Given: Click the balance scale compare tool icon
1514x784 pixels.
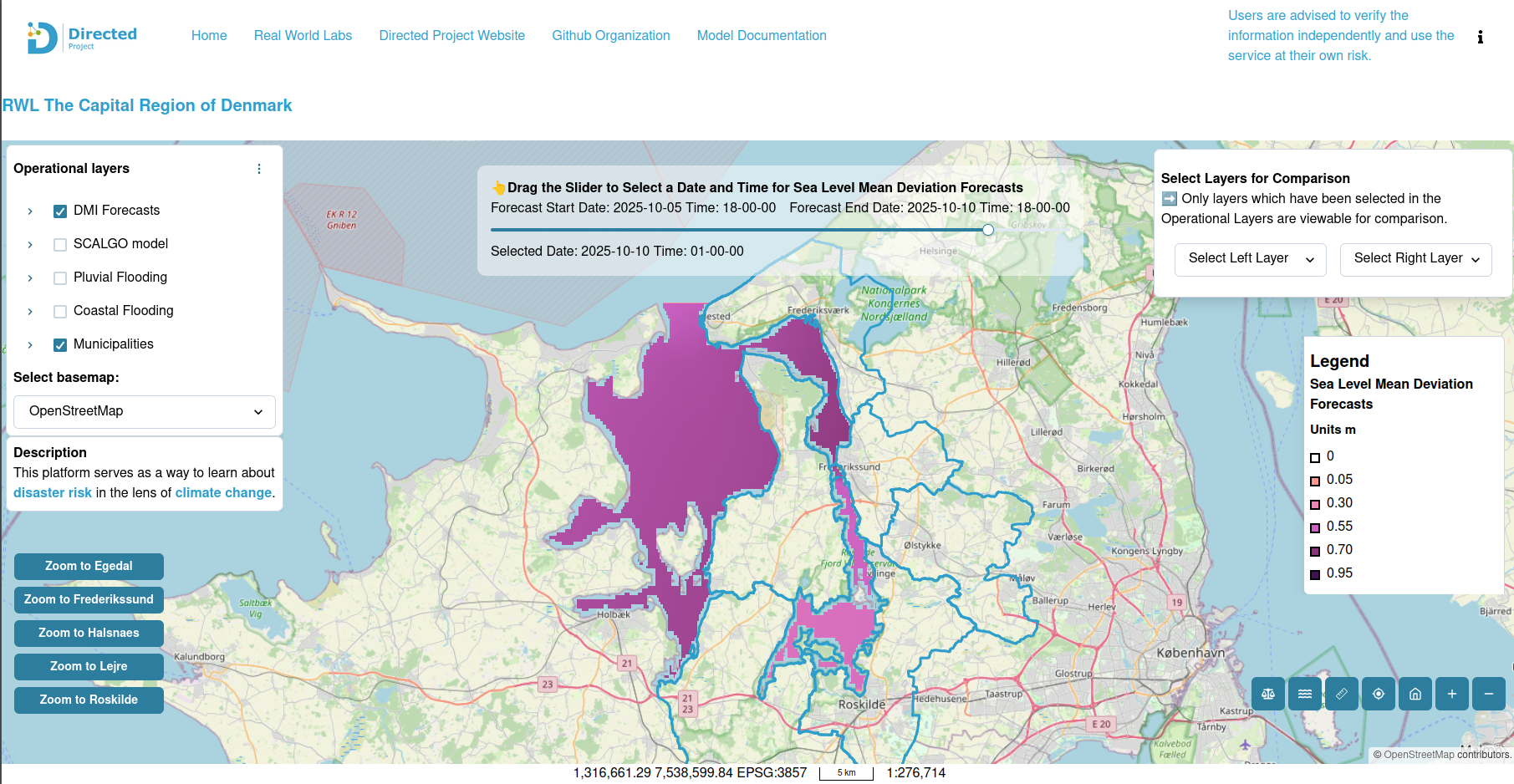Looking at the screenshot, I should [x=1268, y=694].
